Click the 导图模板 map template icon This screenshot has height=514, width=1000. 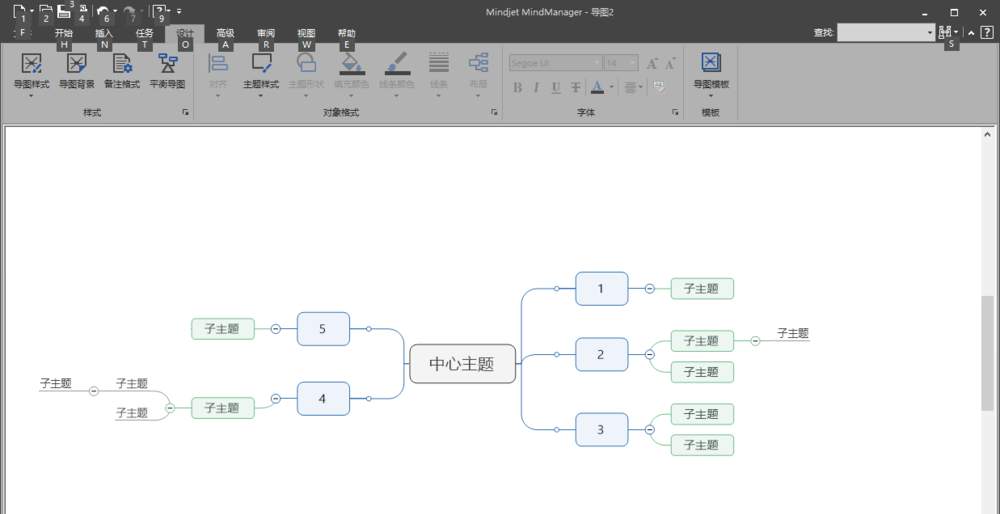711,62
